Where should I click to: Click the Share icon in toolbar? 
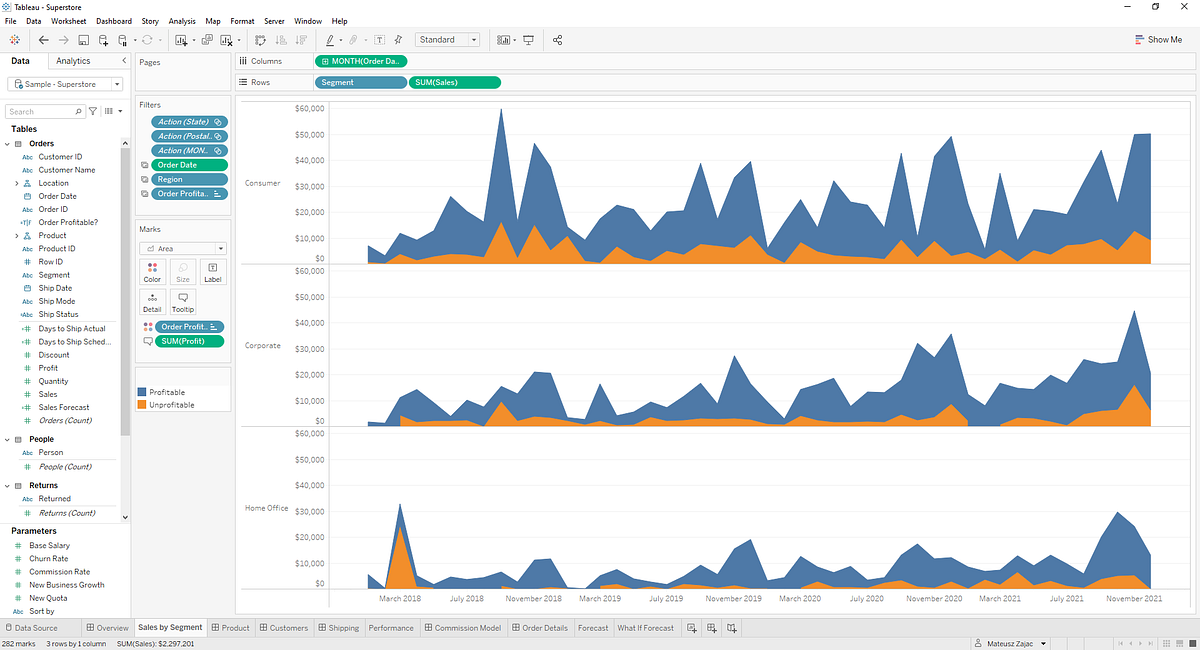point(557,40)
